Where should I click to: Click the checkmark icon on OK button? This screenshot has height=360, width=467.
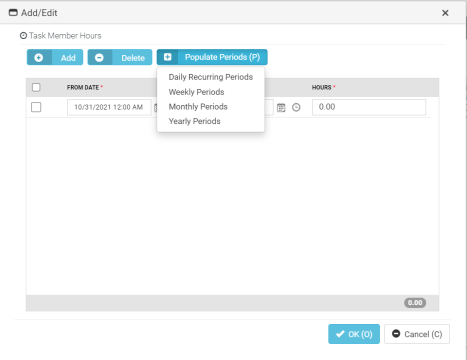[x=340, y=334]
